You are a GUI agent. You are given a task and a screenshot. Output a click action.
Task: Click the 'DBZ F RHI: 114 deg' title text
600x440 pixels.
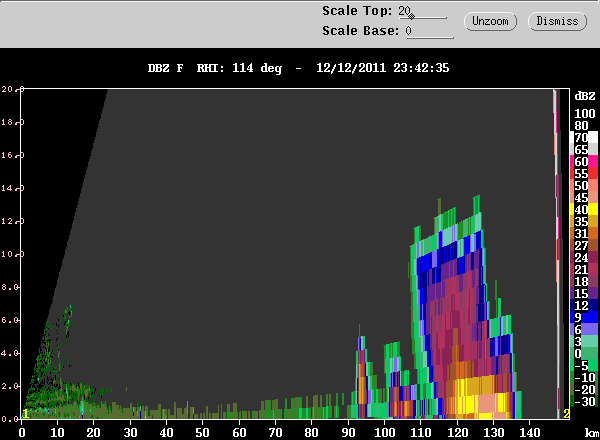coord(215,68)
